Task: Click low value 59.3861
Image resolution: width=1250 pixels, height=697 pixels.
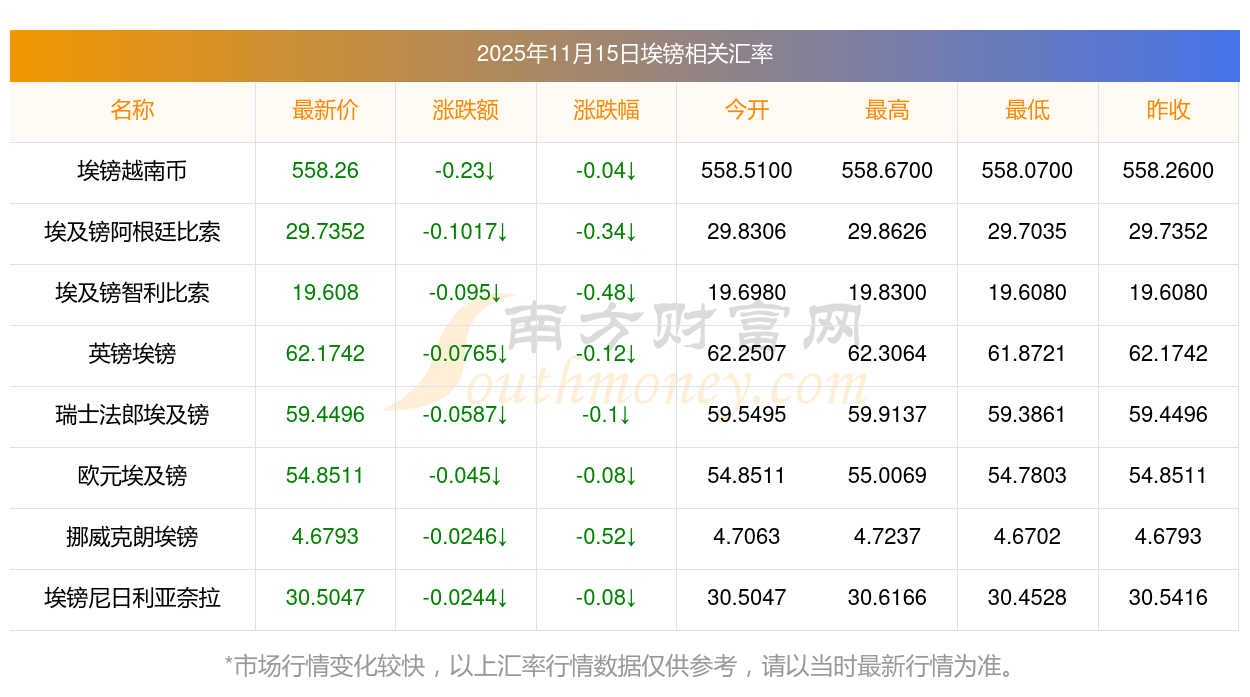Action: (1028, 415)
